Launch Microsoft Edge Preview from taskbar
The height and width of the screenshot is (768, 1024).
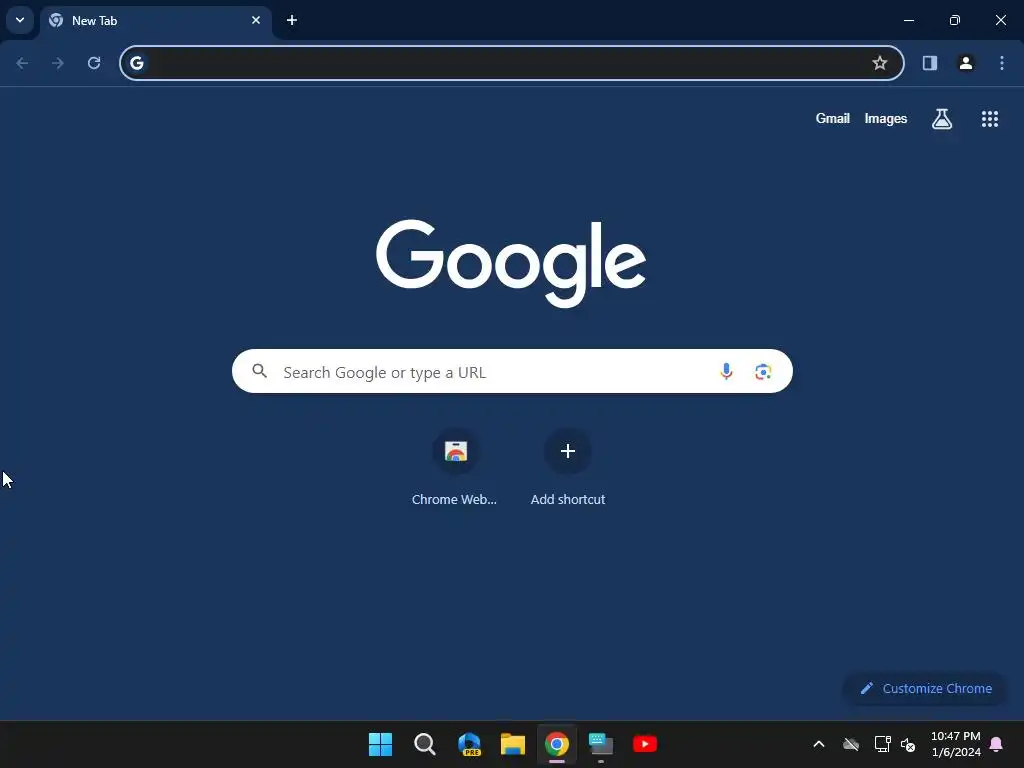point(469,744)
